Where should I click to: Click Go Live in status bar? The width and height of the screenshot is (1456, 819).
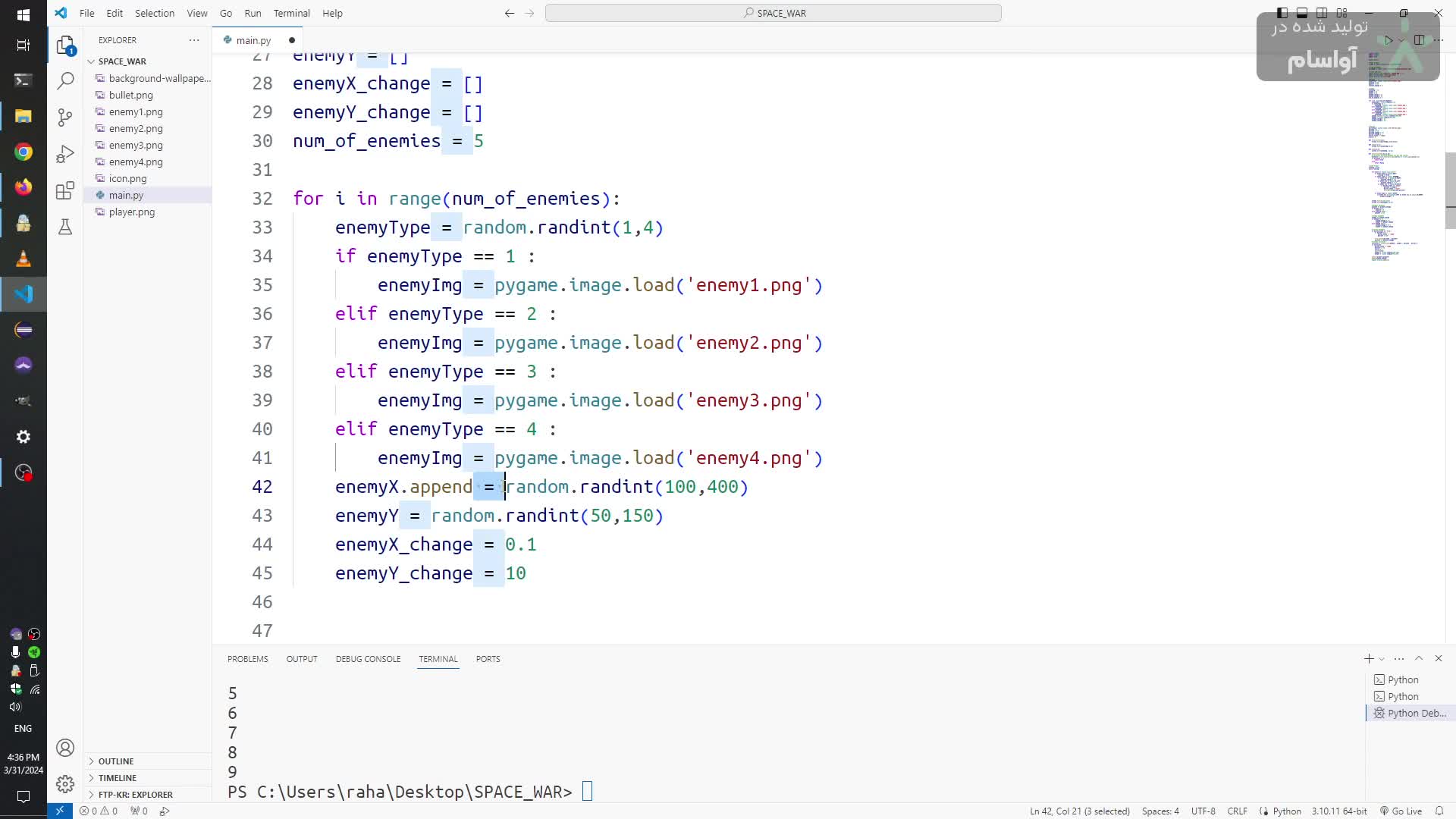tap(1401, 811)
